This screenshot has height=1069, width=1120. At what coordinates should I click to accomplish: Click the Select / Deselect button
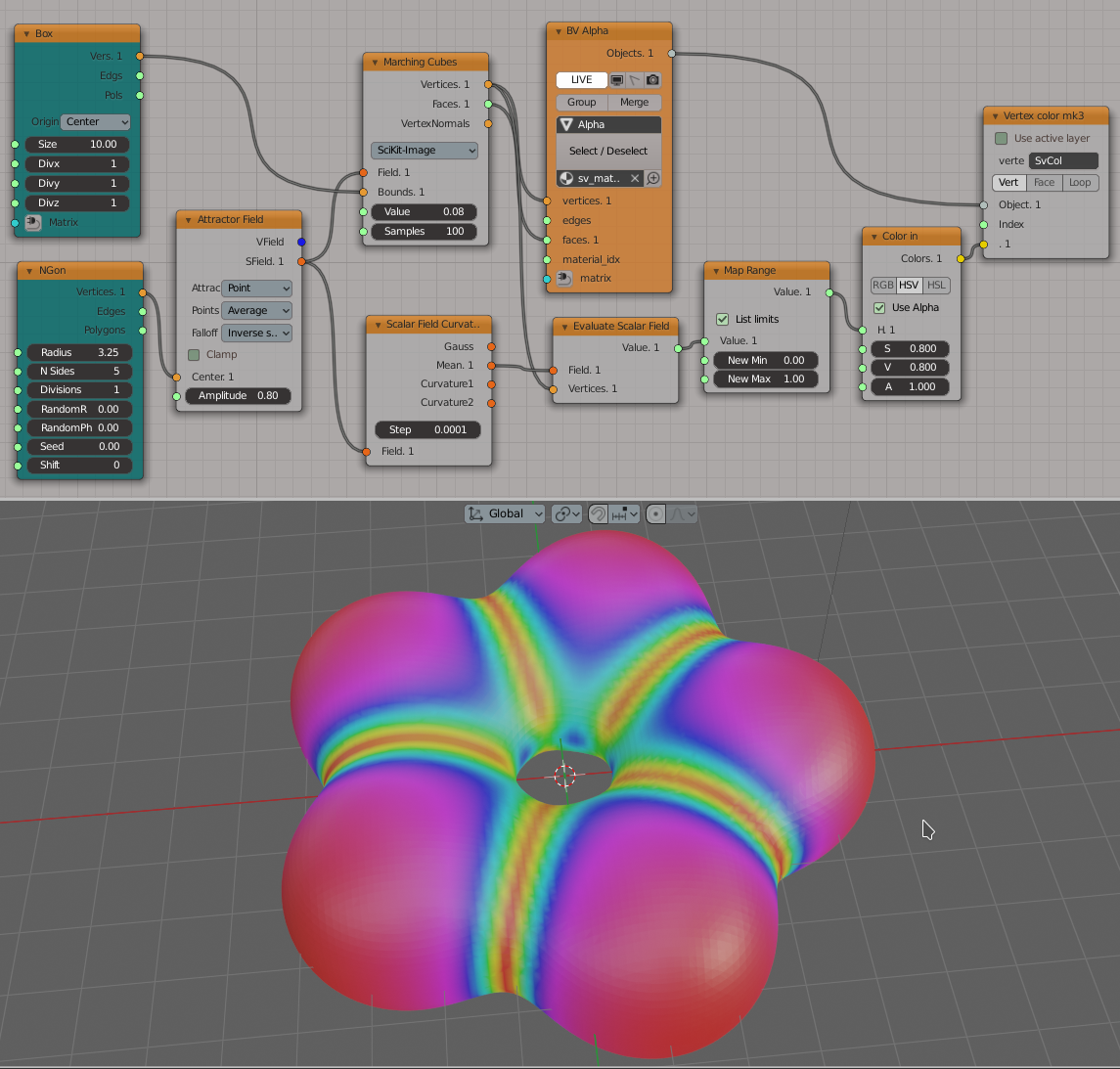coord(608,151)
